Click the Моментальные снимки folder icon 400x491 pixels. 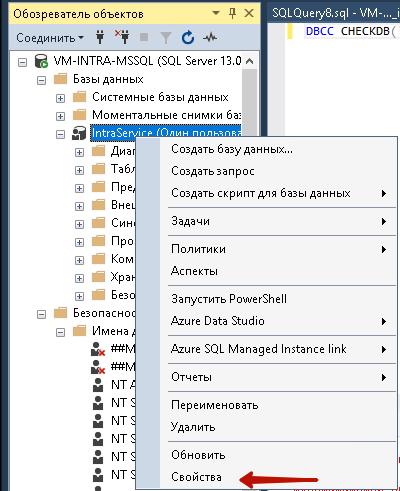[x=80, y=115]
